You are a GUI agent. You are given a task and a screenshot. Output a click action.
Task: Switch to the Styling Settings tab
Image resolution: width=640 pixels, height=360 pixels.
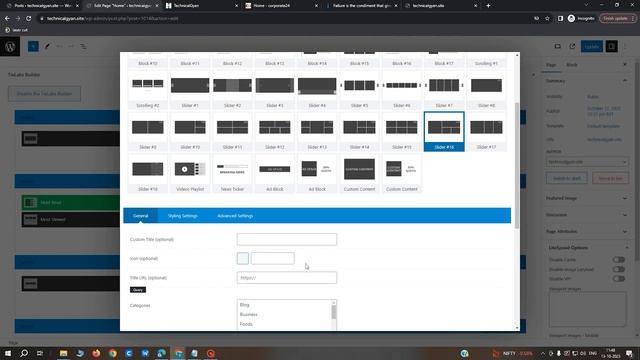tap(182, 216)
